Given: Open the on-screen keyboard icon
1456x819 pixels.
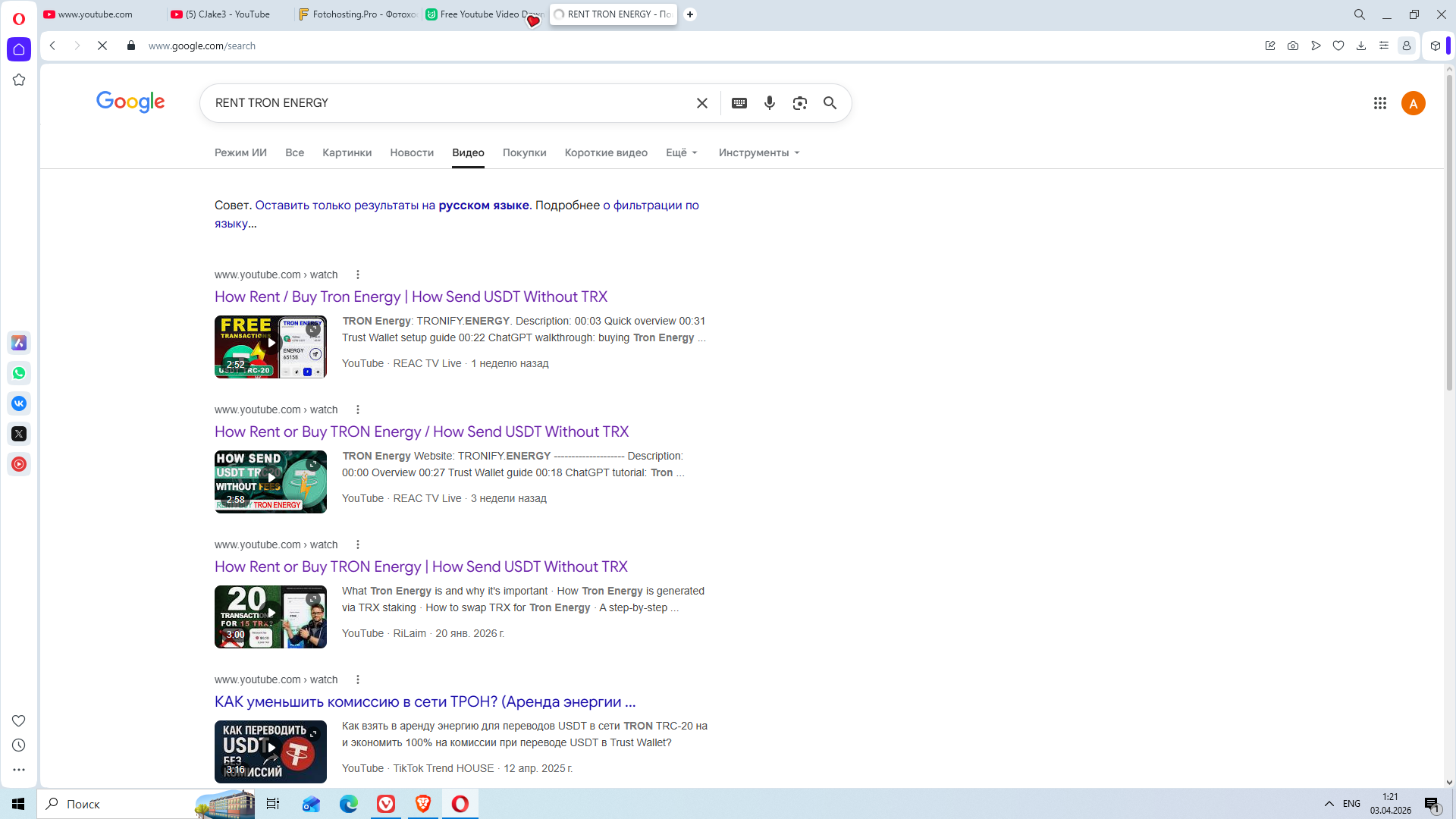Looking at the screenshot, I should pyautogui.click(x=739, y=103).
